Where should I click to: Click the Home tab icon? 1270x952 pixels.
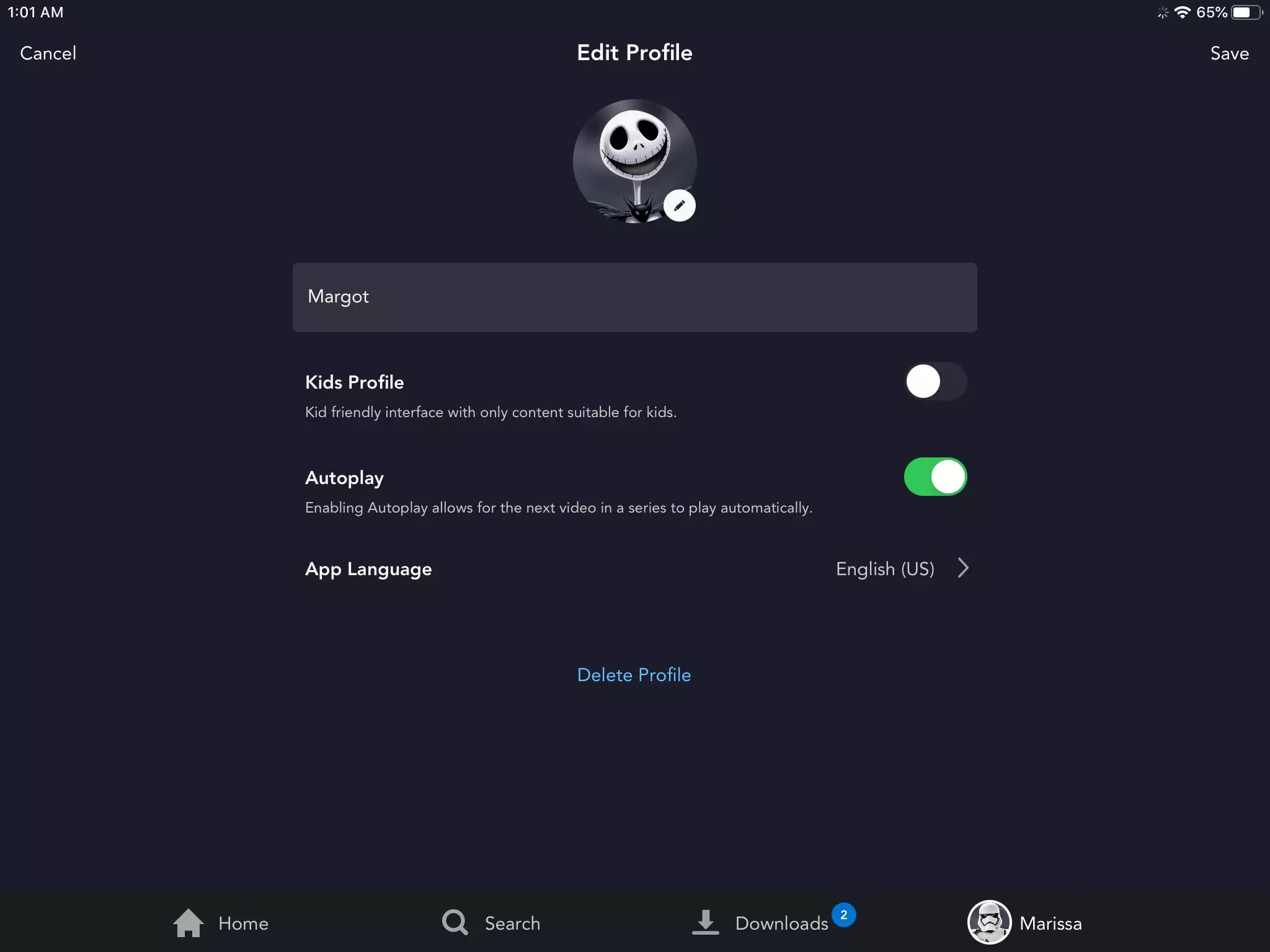click(188, 922)
